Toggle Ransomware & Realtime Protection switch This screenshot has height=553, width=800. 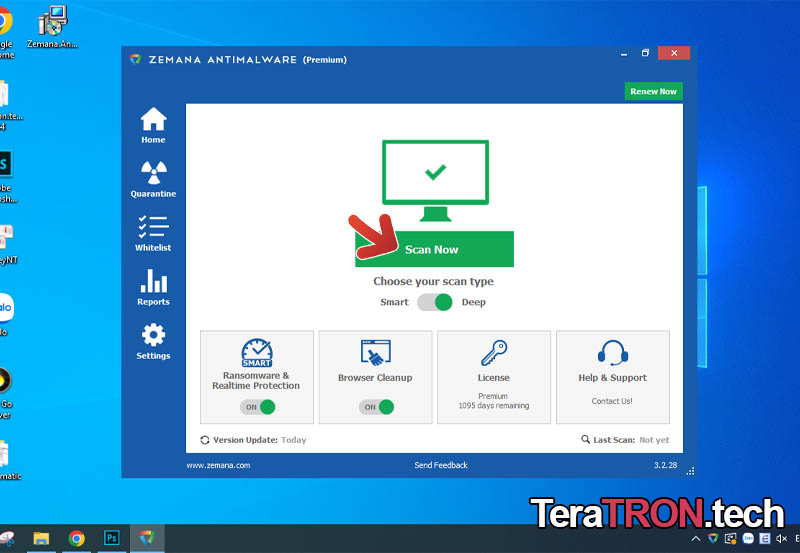(x=258, y=407)
